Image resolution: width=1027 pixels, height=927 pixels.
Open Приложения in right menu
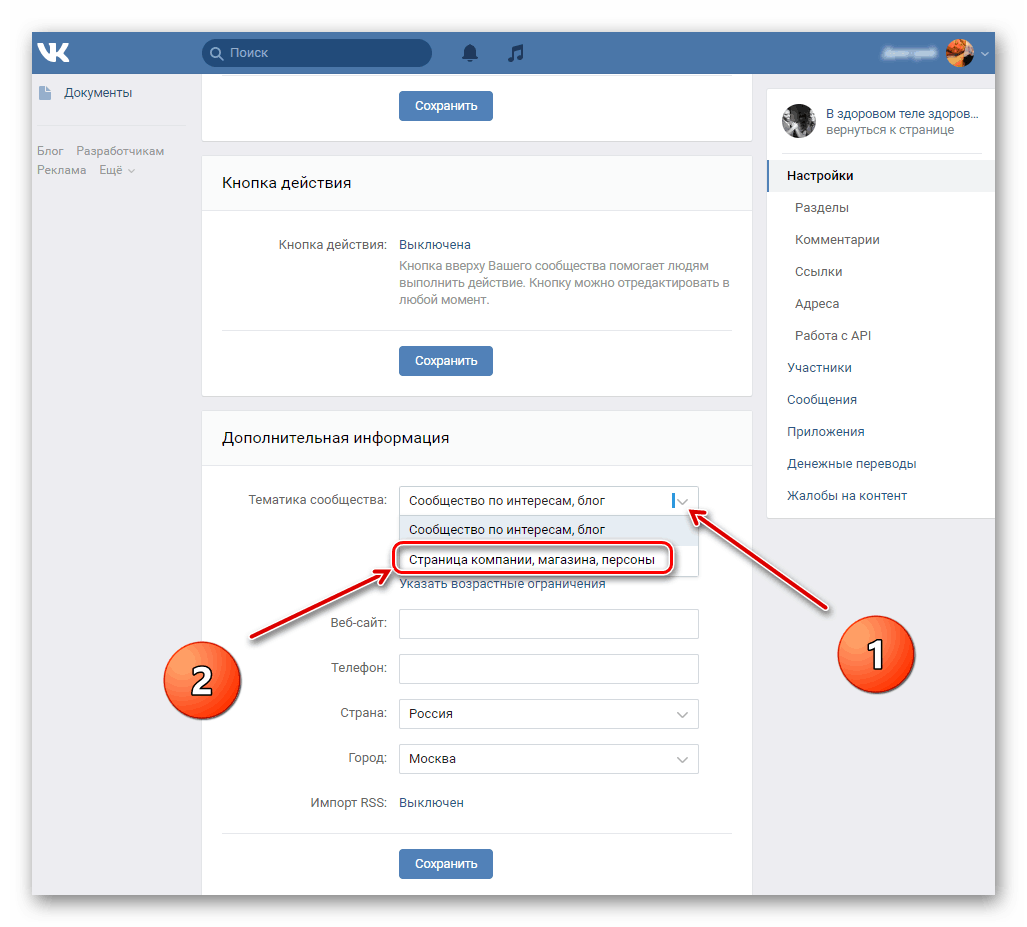coord(825,432)
